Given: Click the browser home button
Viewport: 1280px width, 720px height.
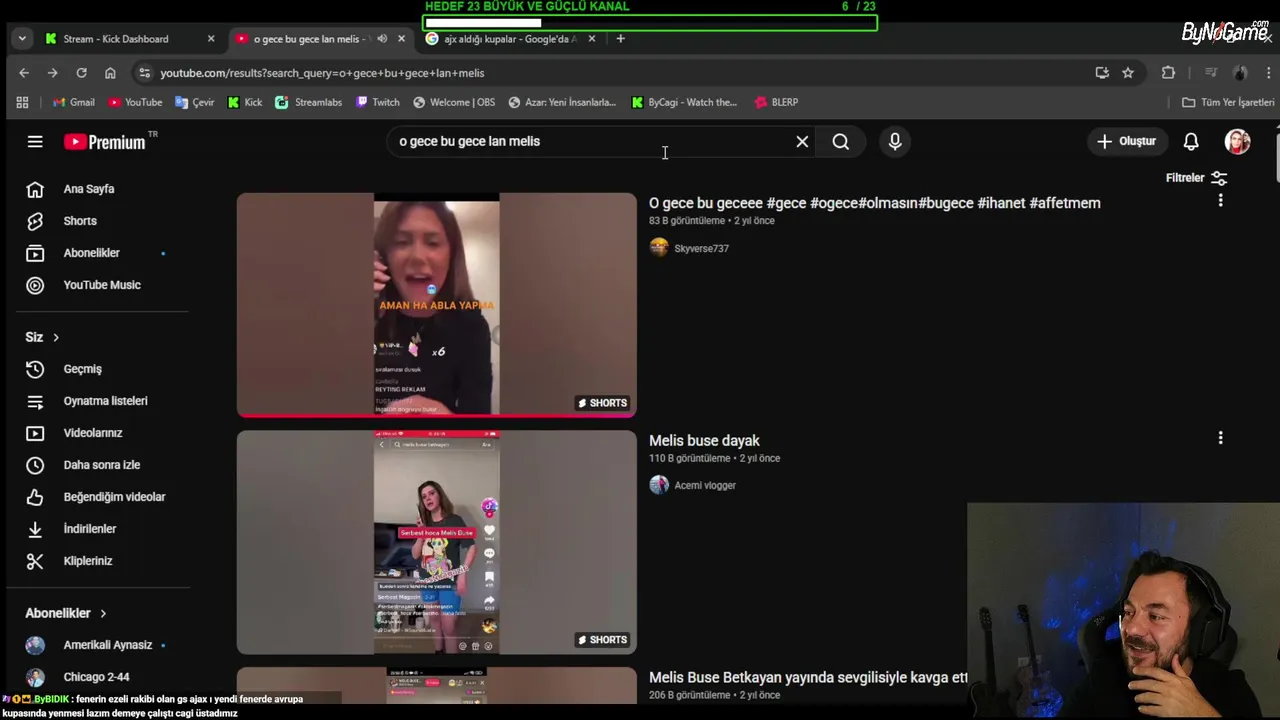Looking at the screenshot, I should [110, 73].
